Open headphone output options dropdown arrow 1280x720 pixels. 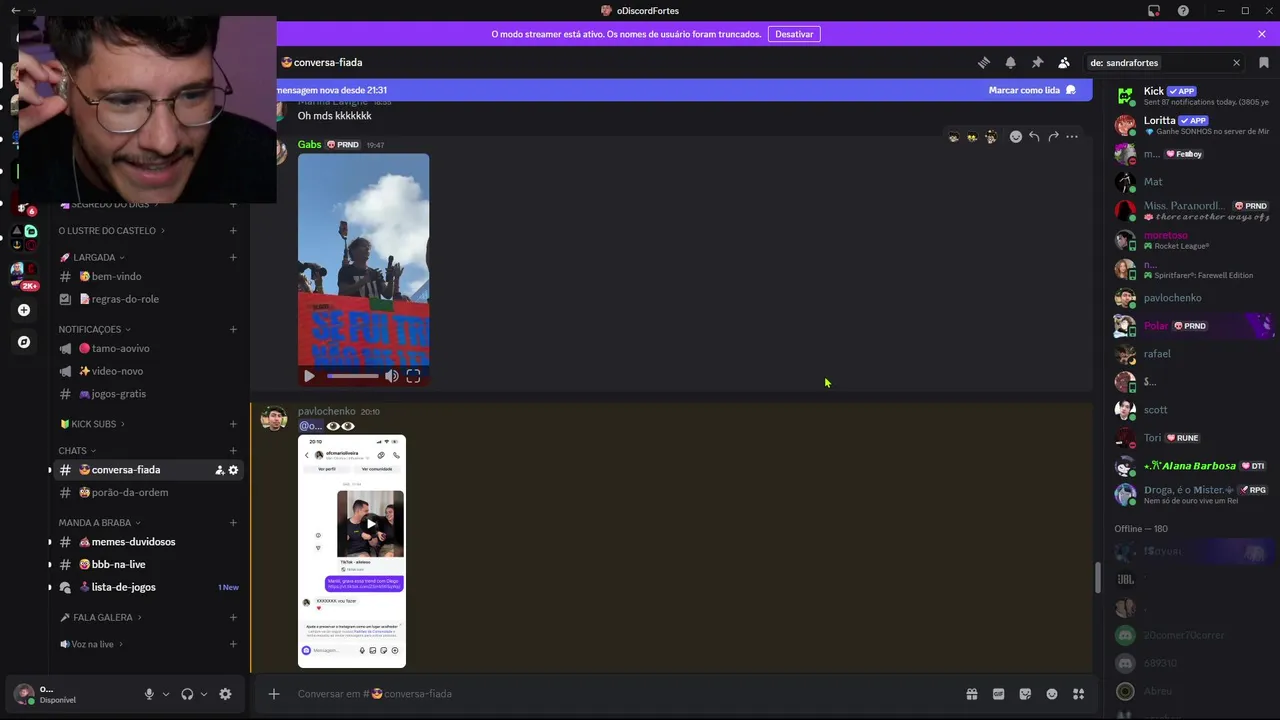pos(204,694)
